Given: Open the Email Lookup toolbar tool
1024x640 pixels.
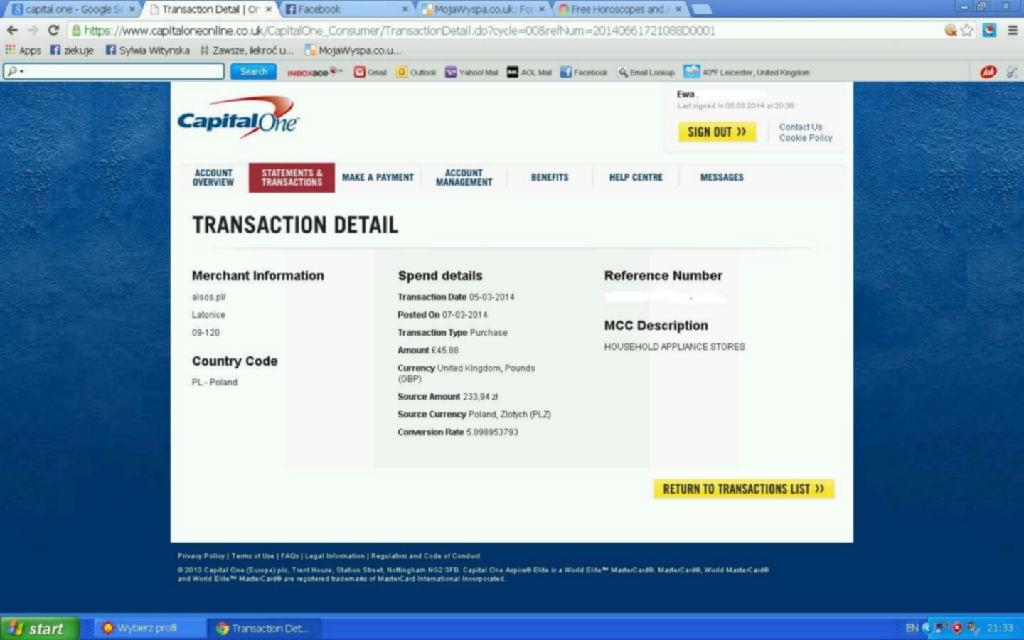Looking at the screenshot, I should tap(646, 72).
